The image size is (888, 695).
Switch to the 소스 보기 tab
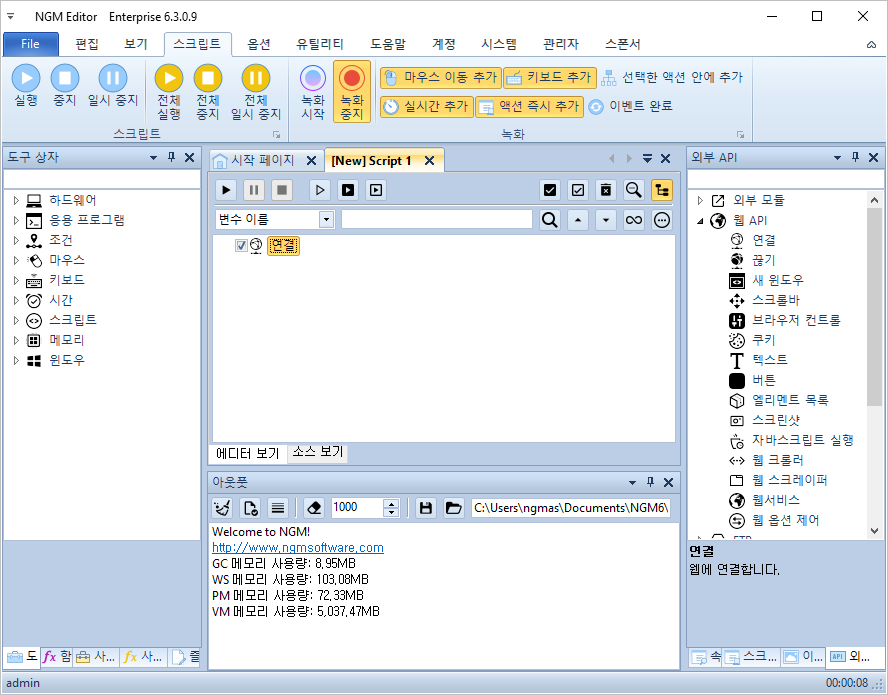[318, 452]
